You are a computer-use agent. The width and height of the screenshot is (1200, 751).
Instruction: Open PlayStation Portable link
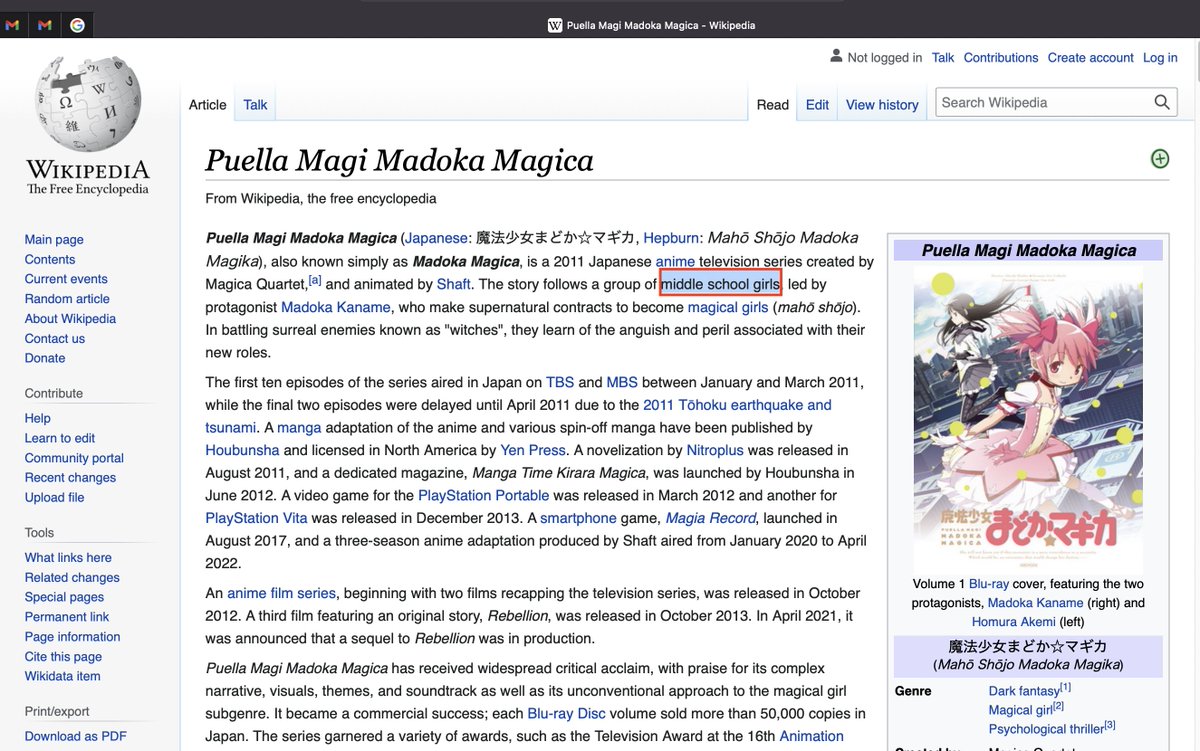pyautogui.click(x=483, y=495)
